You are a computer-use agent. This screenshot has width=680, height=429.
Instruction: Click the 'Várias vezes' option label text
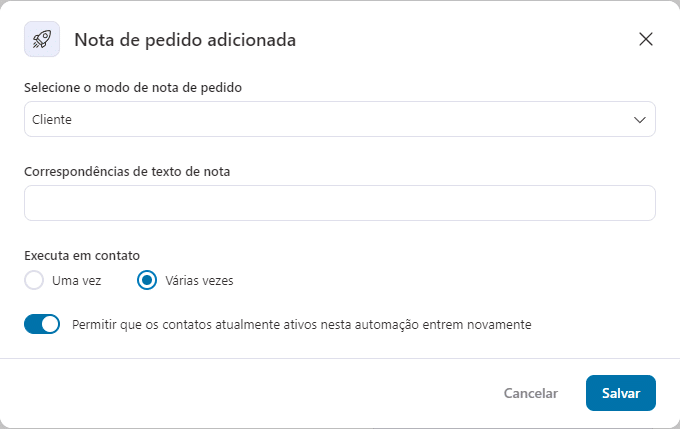pos(201,281)
